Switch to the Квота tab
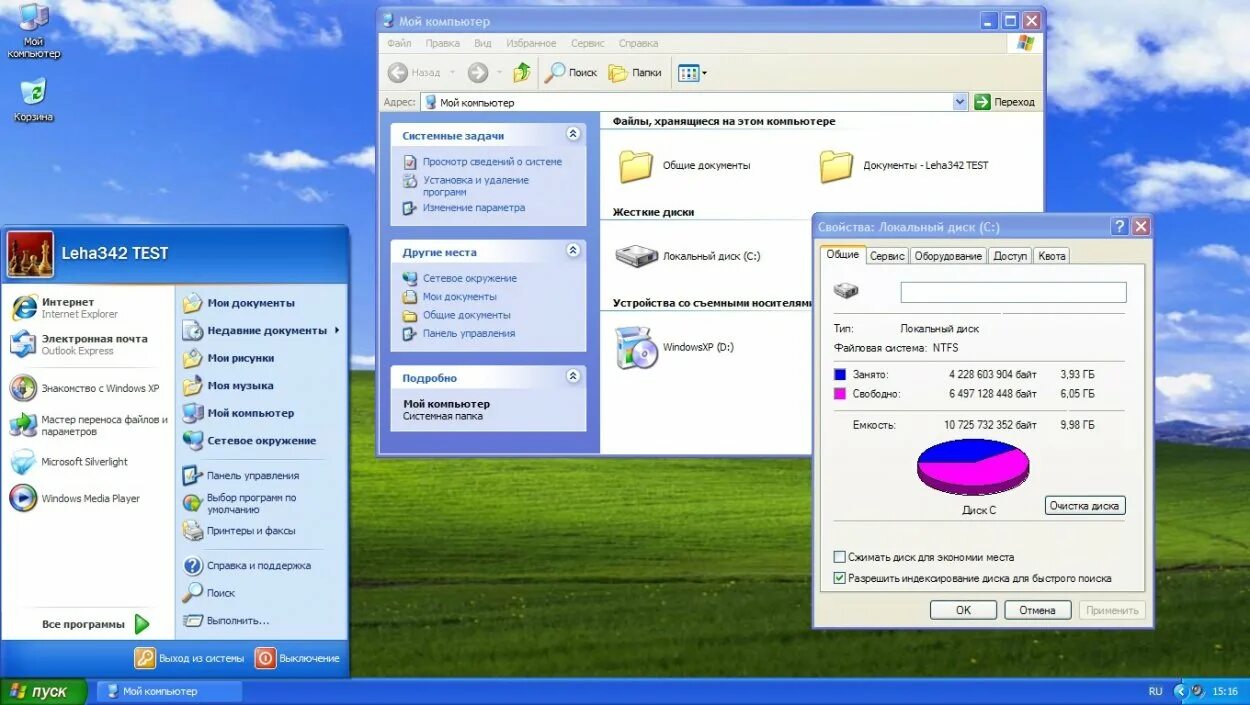 click(x=1052, y=256)
